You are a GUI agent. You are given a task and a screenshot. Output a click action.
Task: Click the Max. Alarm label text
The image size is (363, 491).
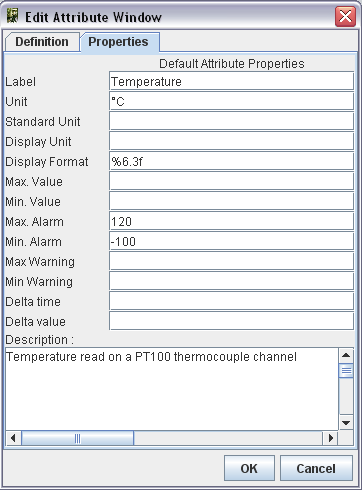(34, 222)
